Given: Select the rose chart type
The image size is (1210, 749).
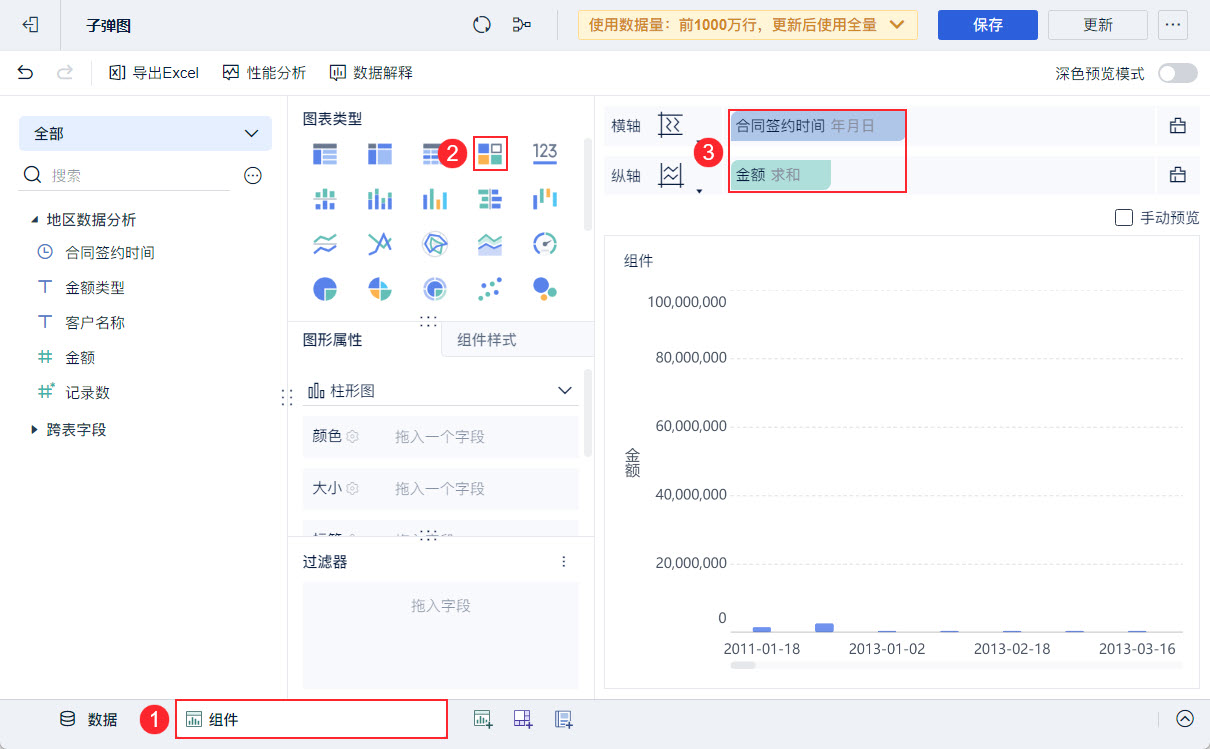Looking at the screenshot, I should (x=380, y=289).
